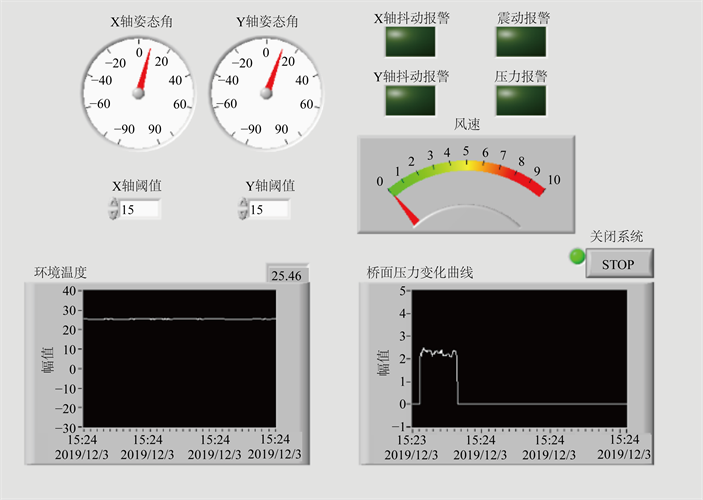Click the 风速 wind speed meter
The height and width of the screenshot is (500, 703).
466,184
